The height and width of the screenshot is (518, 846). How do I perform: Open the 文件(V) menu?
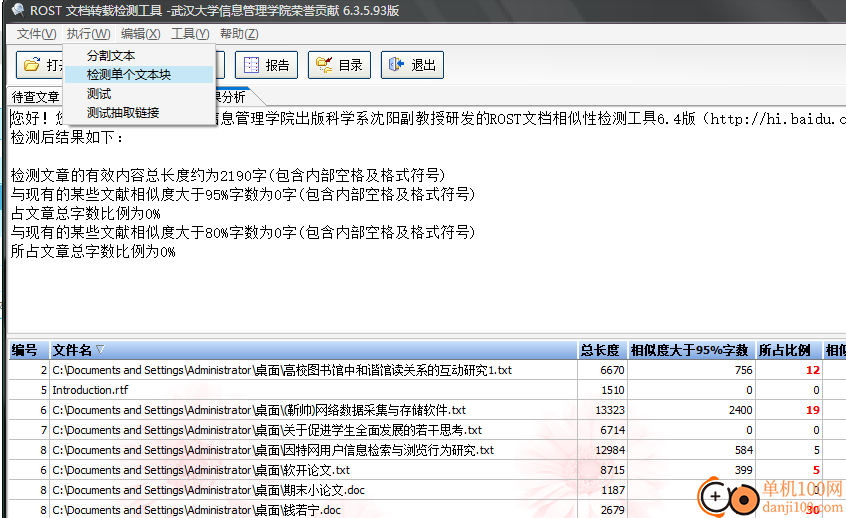[x=36, y=34]
